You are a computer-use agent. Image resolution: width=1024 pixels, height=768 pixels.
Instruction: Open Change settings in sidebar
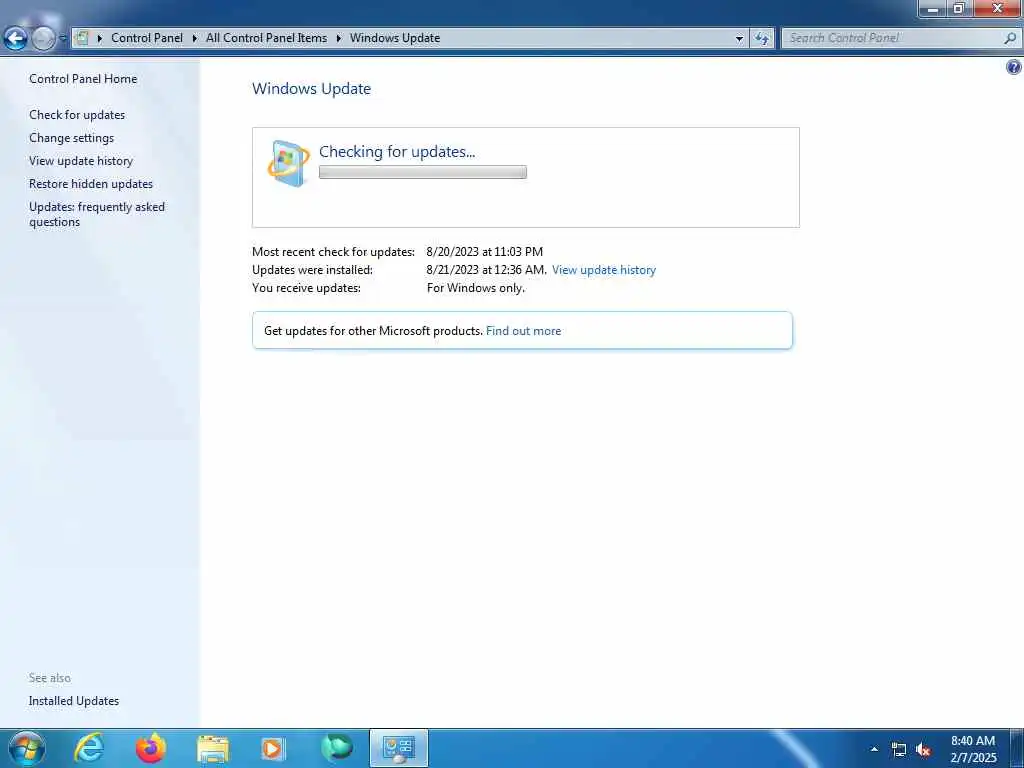(x=71, y=138)
